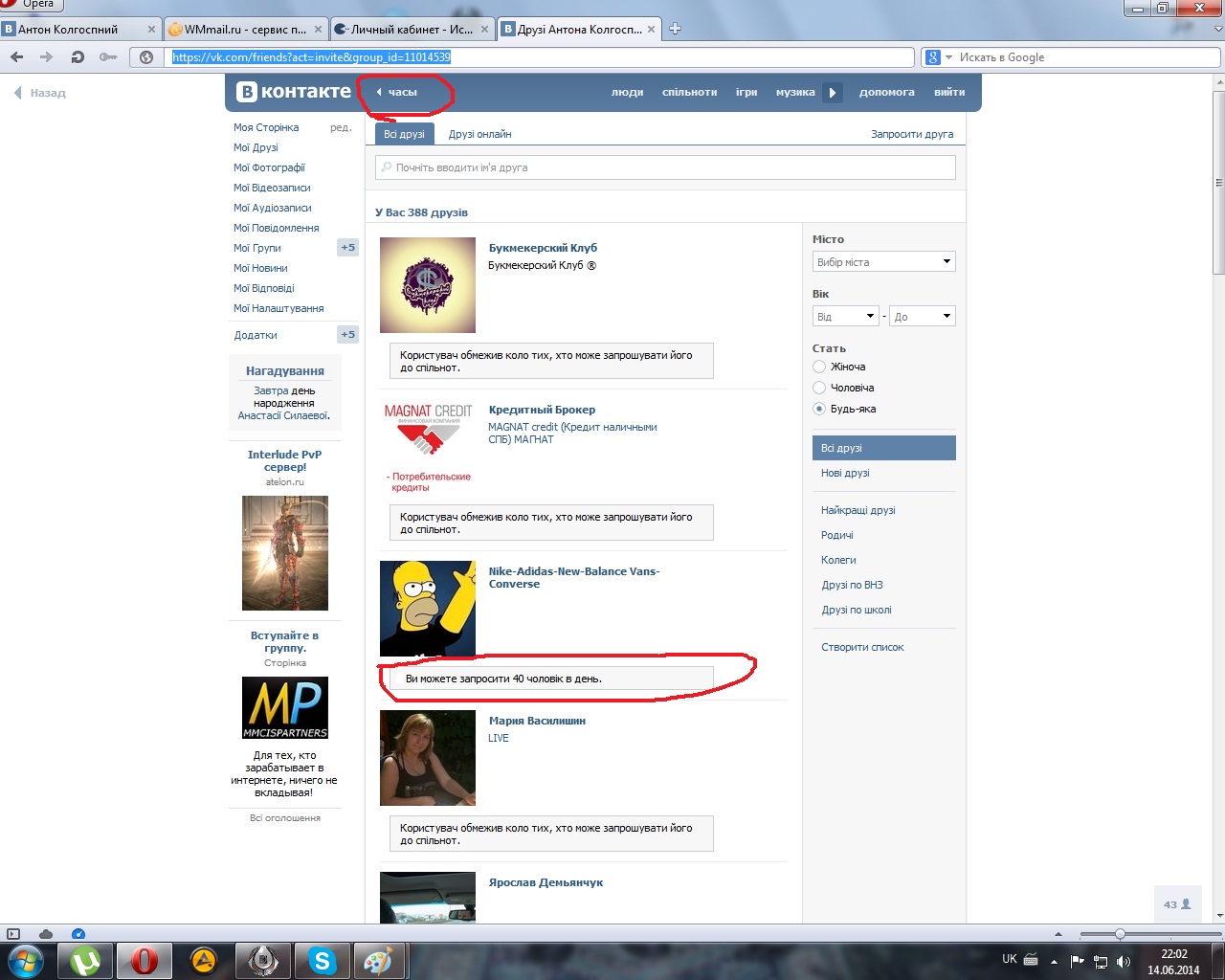
Task: Show hidden system tray icons
Action: [x=1054, y=961]
